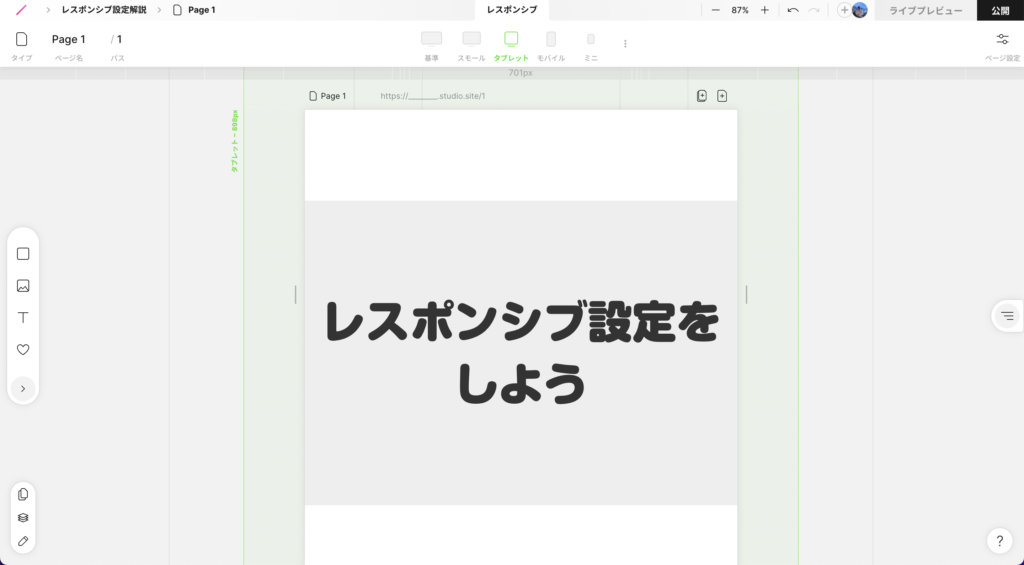Grab the right canvas width handle

coord(746,295)
